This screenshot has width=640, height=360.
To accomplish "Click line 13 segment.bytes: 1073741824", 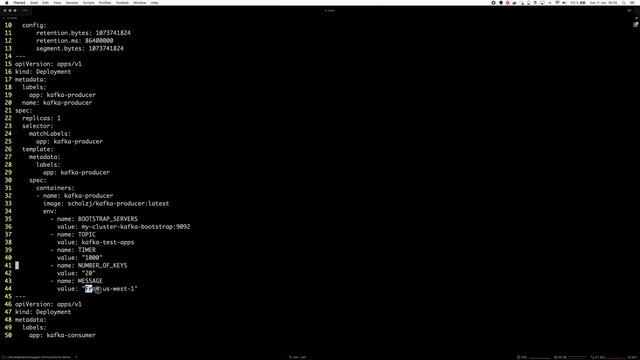I will pyautogui.click(x=80, y=48).
